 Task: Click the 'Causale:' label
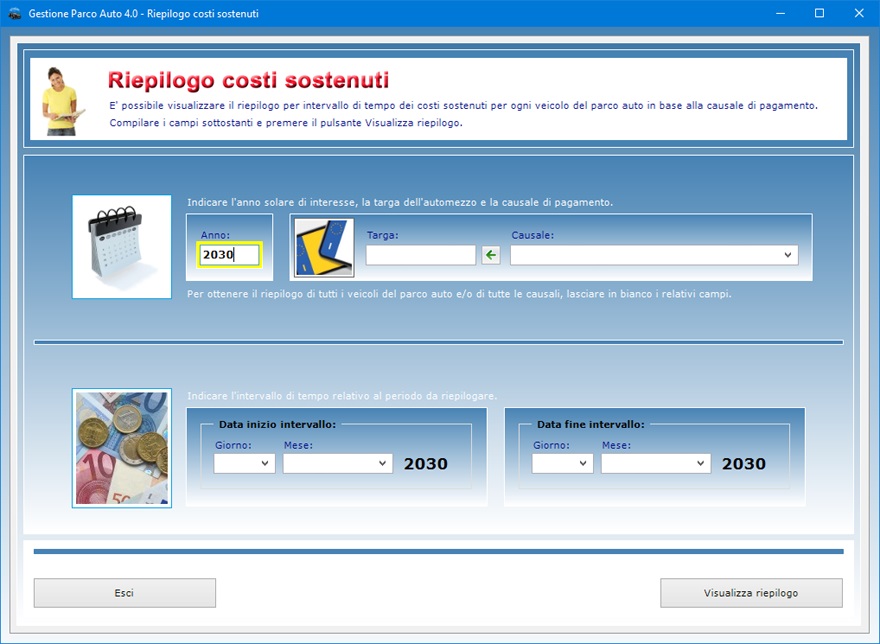coord(533,235)
